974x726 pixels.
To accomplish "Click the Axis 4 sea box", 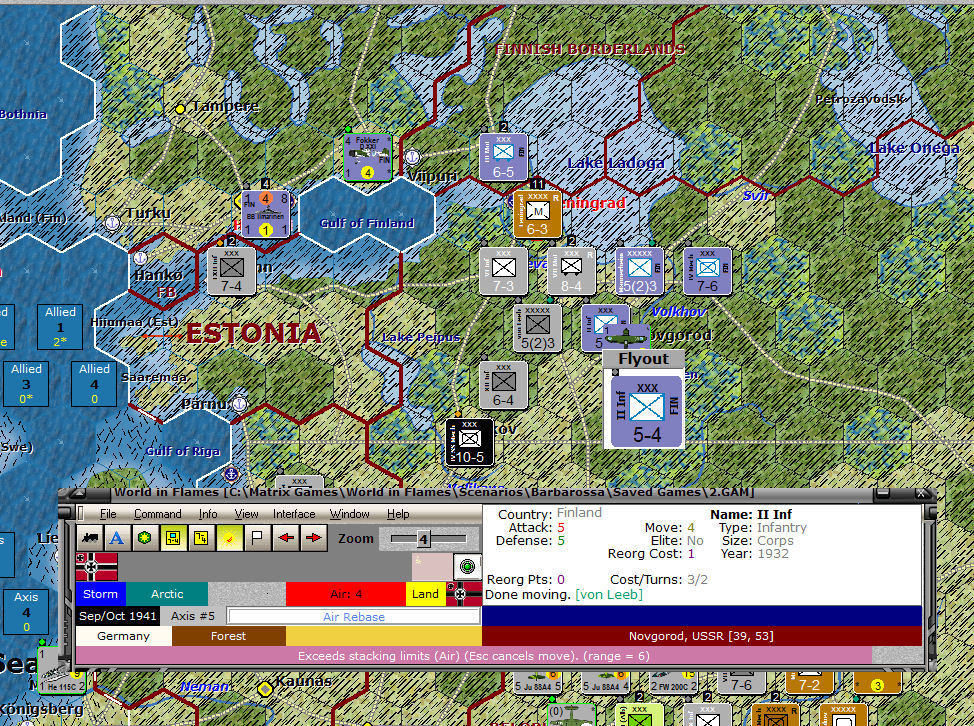I will tap(26, 612).
